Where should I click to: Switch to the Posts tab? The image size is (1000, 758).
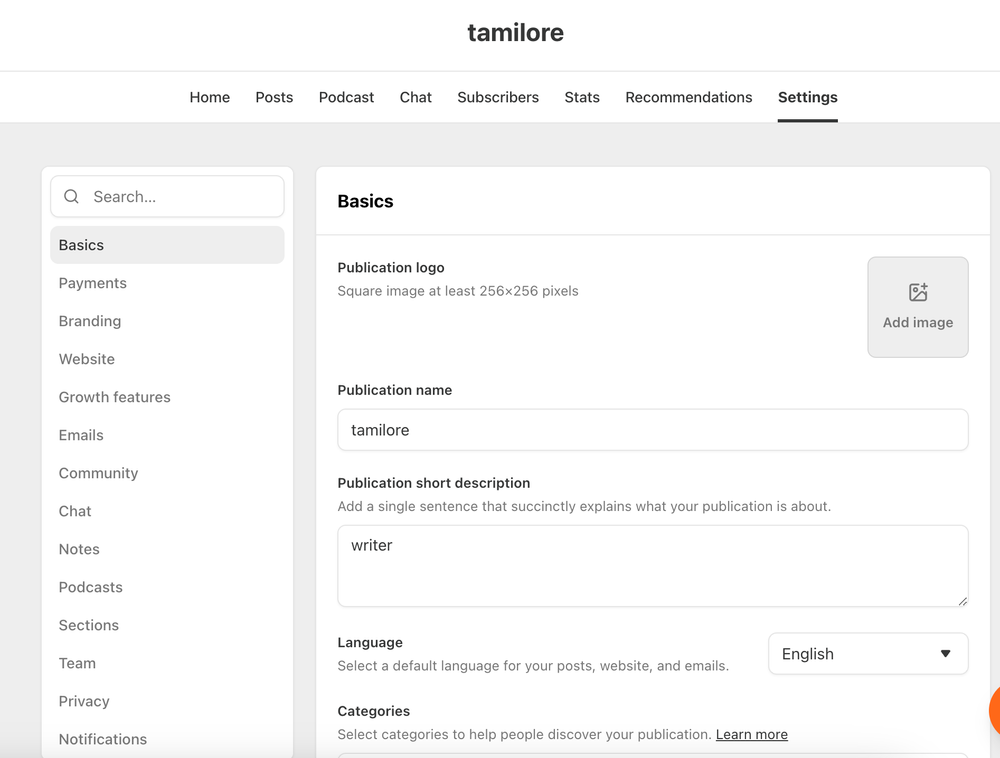tap(274, 97)
